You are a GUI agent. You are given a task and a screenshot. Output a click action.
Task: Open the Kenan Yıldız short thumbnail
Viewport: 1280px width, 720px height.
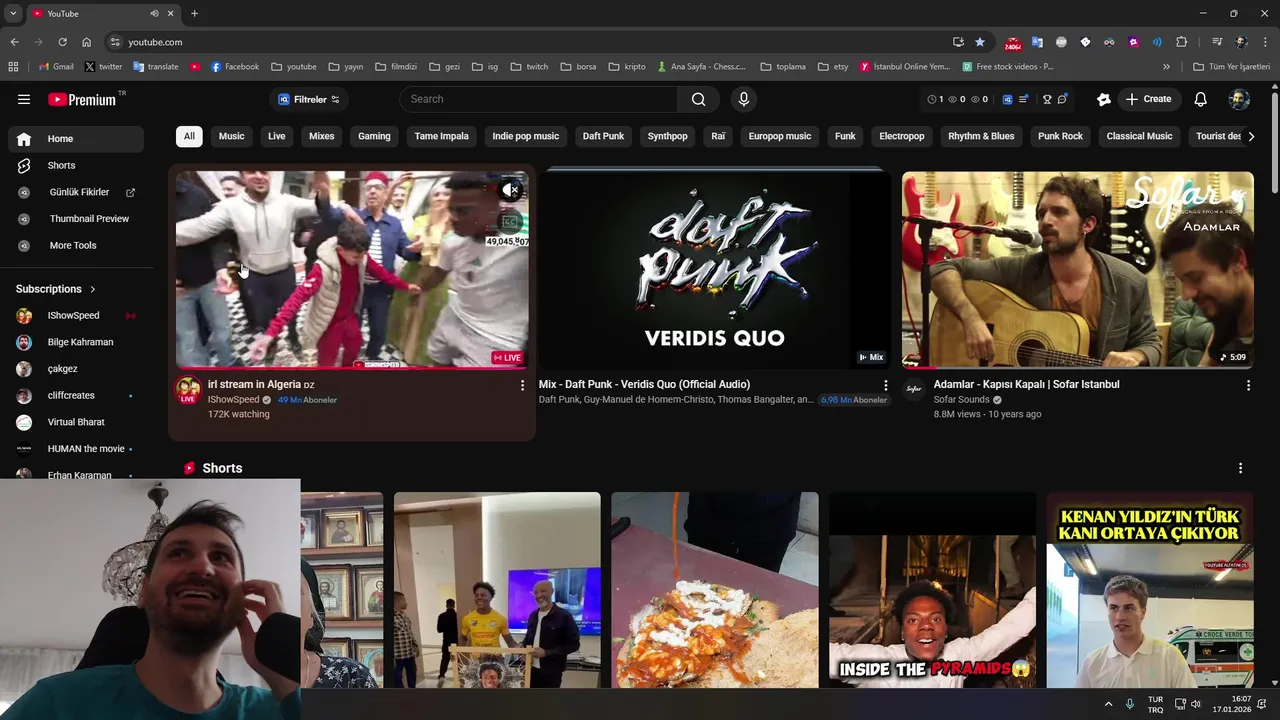point(1150,590)
